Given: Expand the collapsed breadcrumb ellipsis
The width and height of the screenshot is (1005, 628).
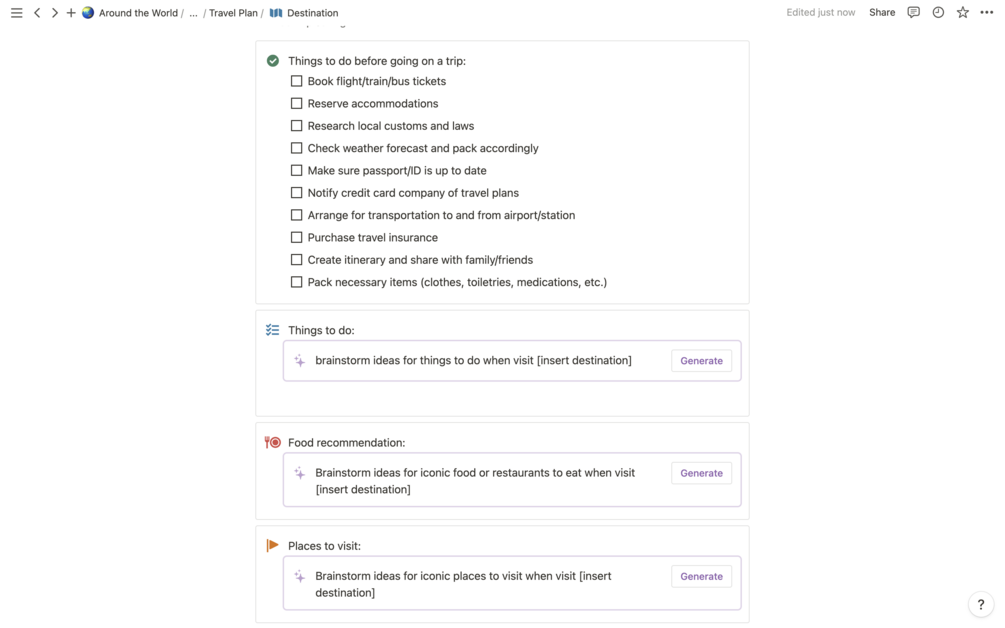Looking at the screenshot, I should [193, 13].
